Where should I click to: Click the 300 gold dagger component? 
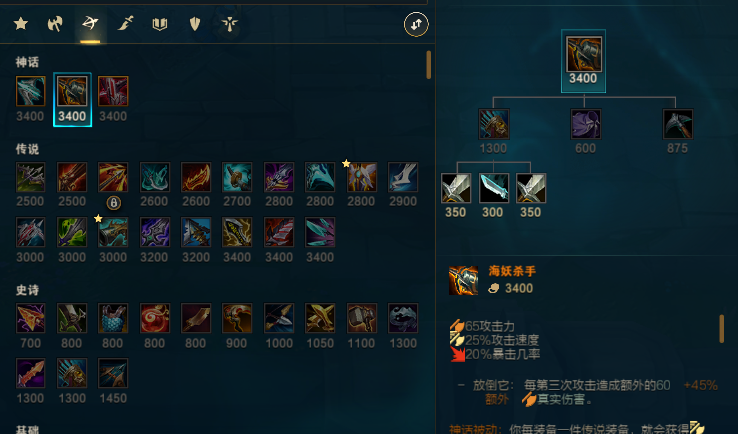point(493,188)
